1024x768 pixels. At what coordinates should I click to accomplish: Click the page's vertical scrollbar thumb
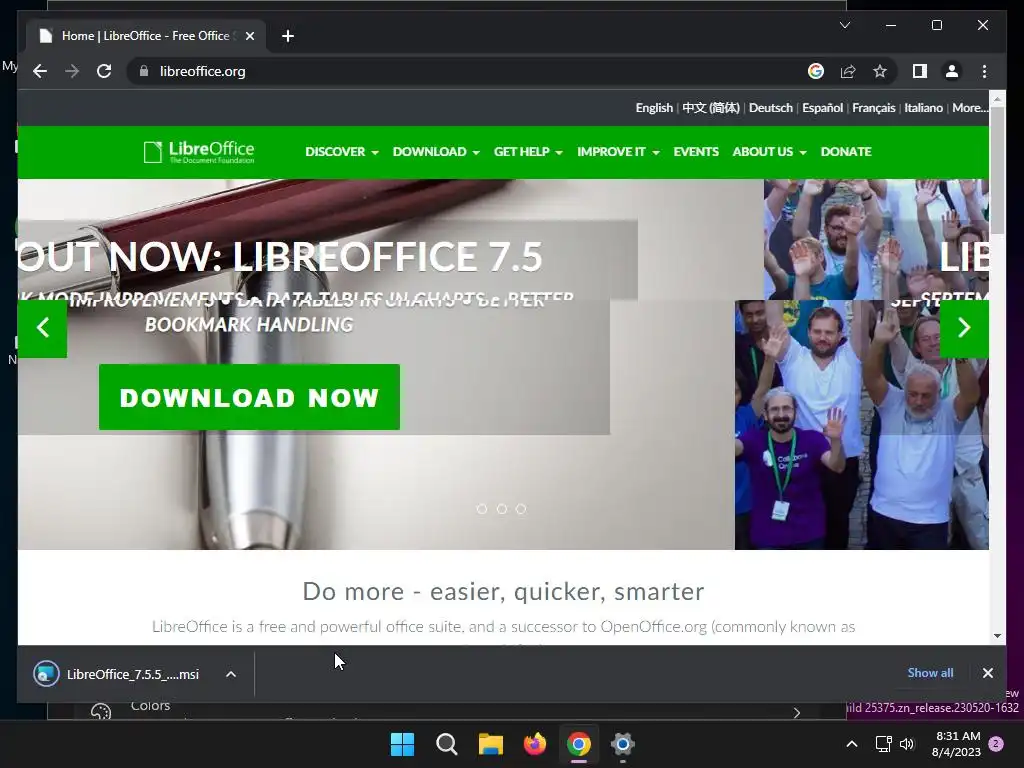click(997, 171)
